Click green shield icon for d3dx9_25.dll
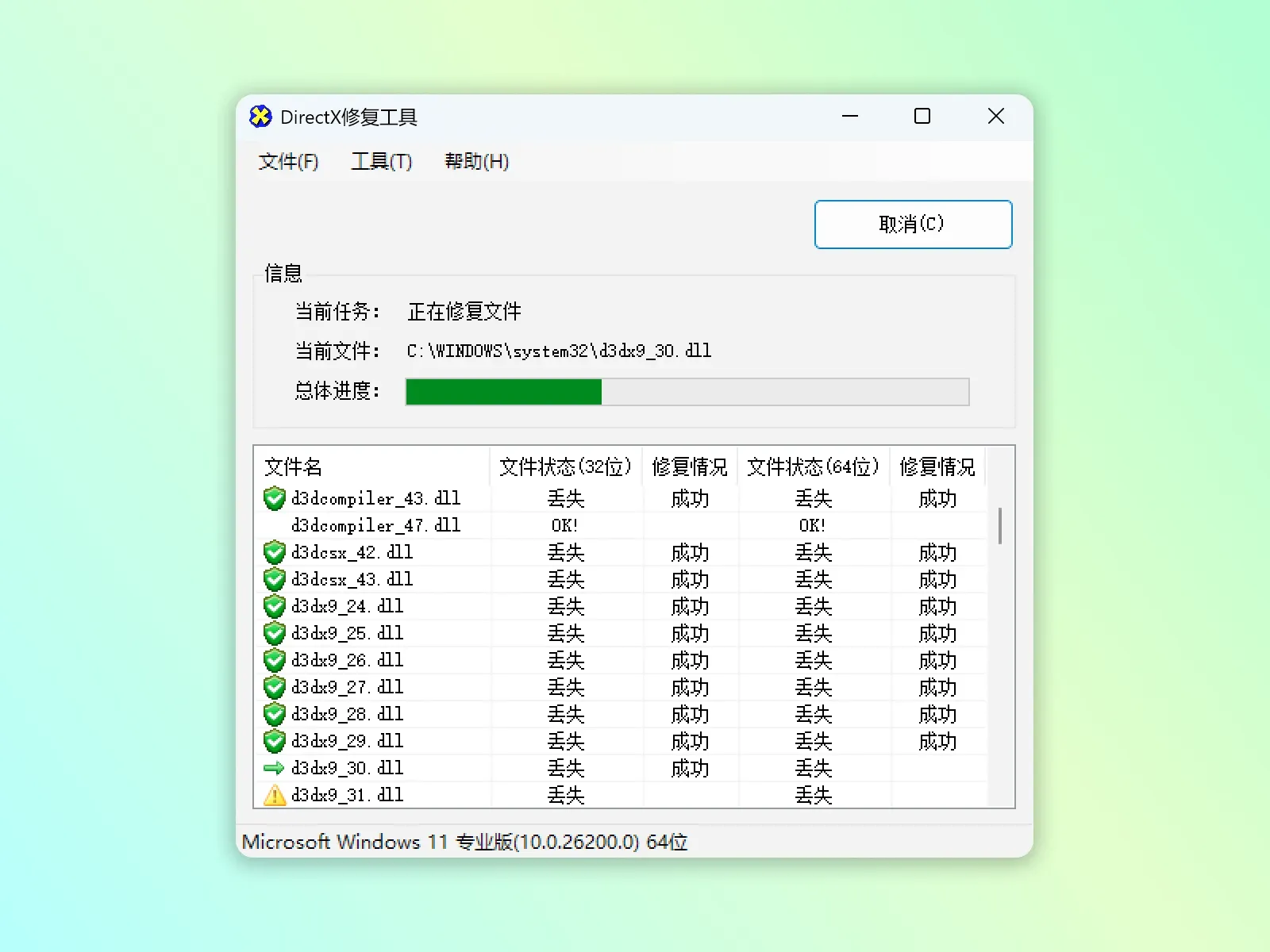 275,633
